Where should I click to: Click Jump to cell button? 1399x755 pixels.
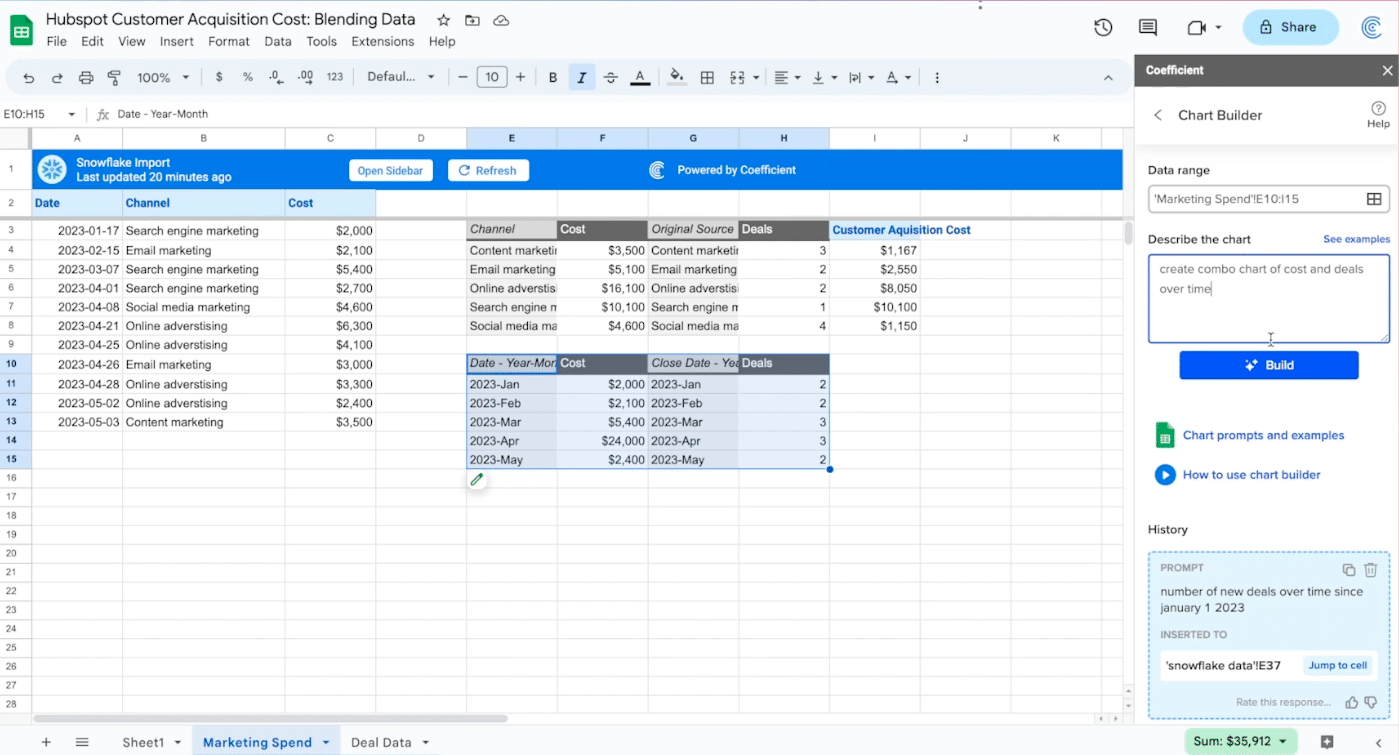point(1338,665)
